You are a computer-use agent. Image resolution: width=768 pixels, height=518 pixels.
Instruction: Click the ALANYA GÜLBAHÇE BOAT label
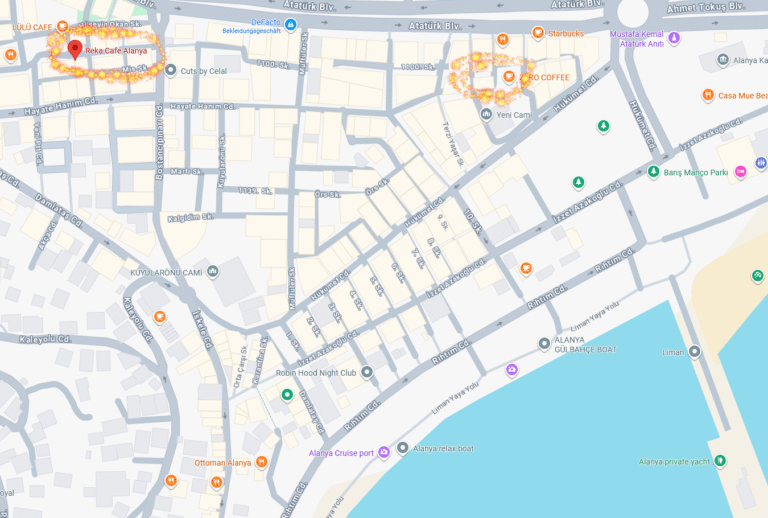pos(585,345)
